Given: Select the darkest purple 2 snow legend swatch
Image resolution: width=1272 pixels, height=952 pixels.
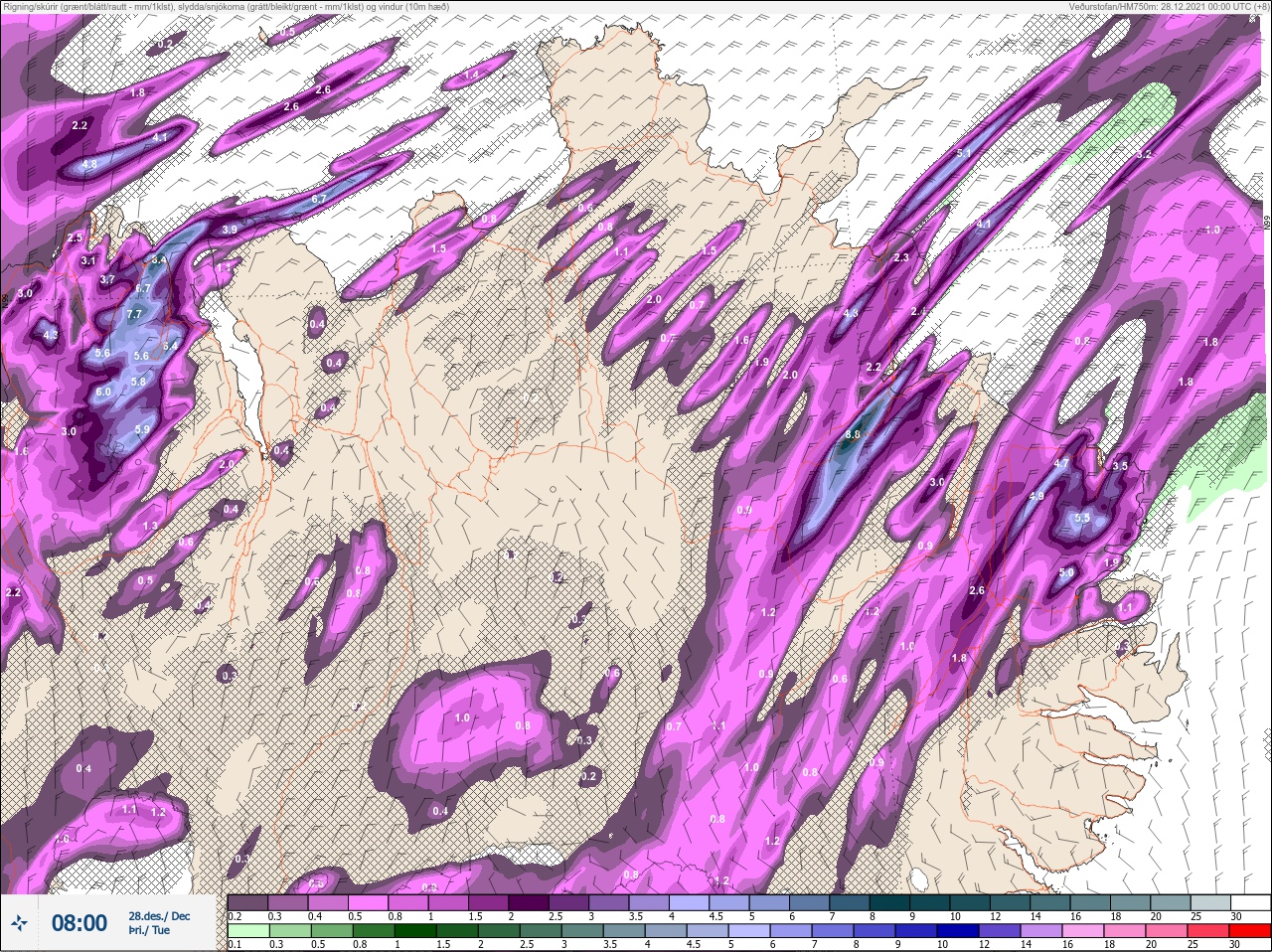Looking at the screenshot, I should [x=529, y=902].
